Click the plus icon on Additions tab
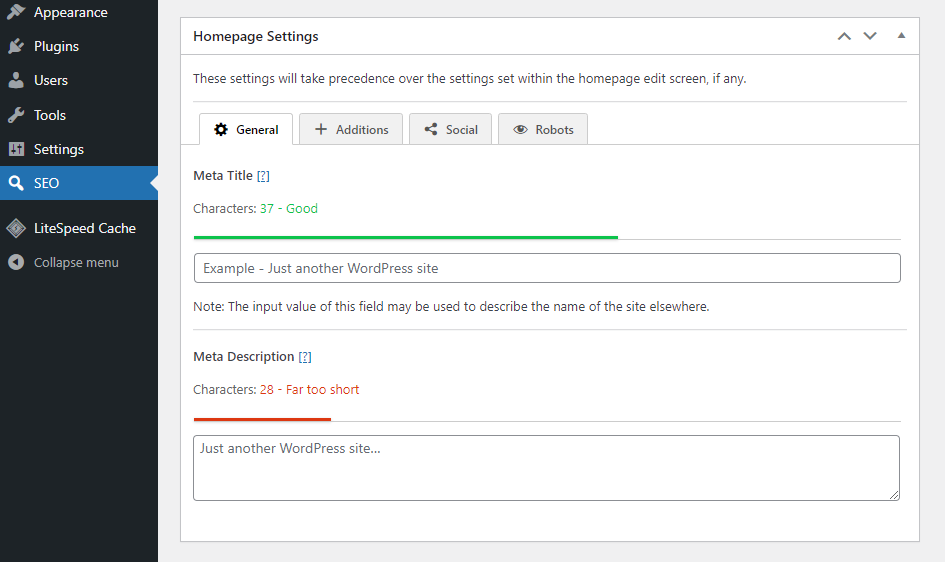The image size is (945, 562). tap(321, 129)
